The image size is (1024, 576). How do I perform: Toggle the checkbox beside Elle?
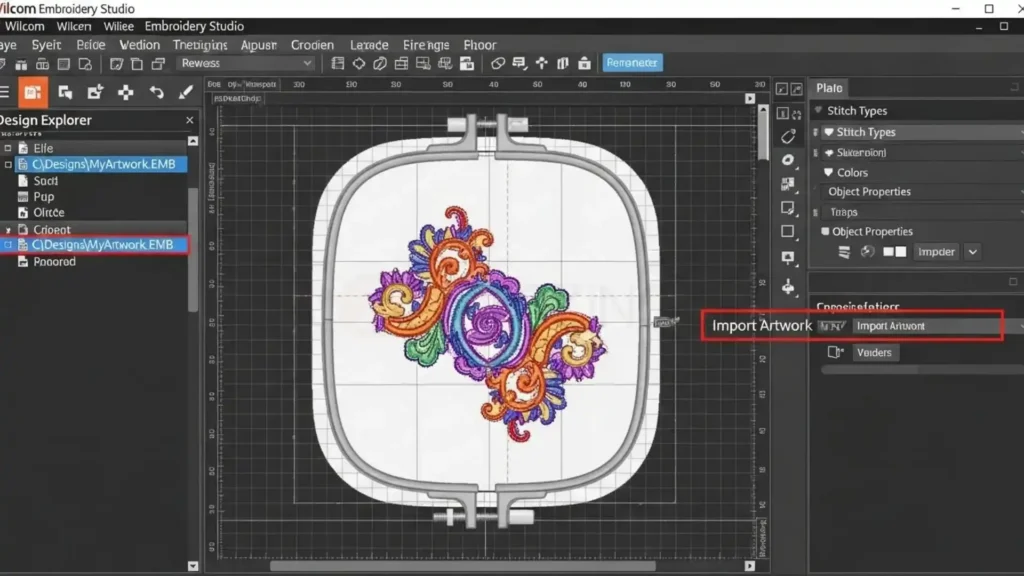8,148
